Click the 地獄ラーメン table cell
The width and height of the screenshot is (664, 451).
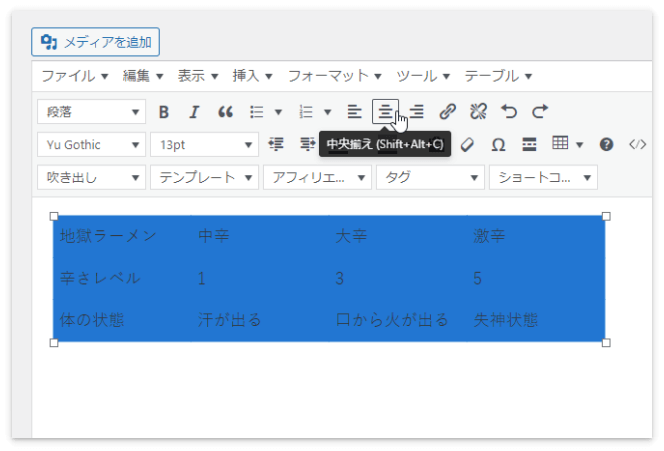[x=122, y=236]
